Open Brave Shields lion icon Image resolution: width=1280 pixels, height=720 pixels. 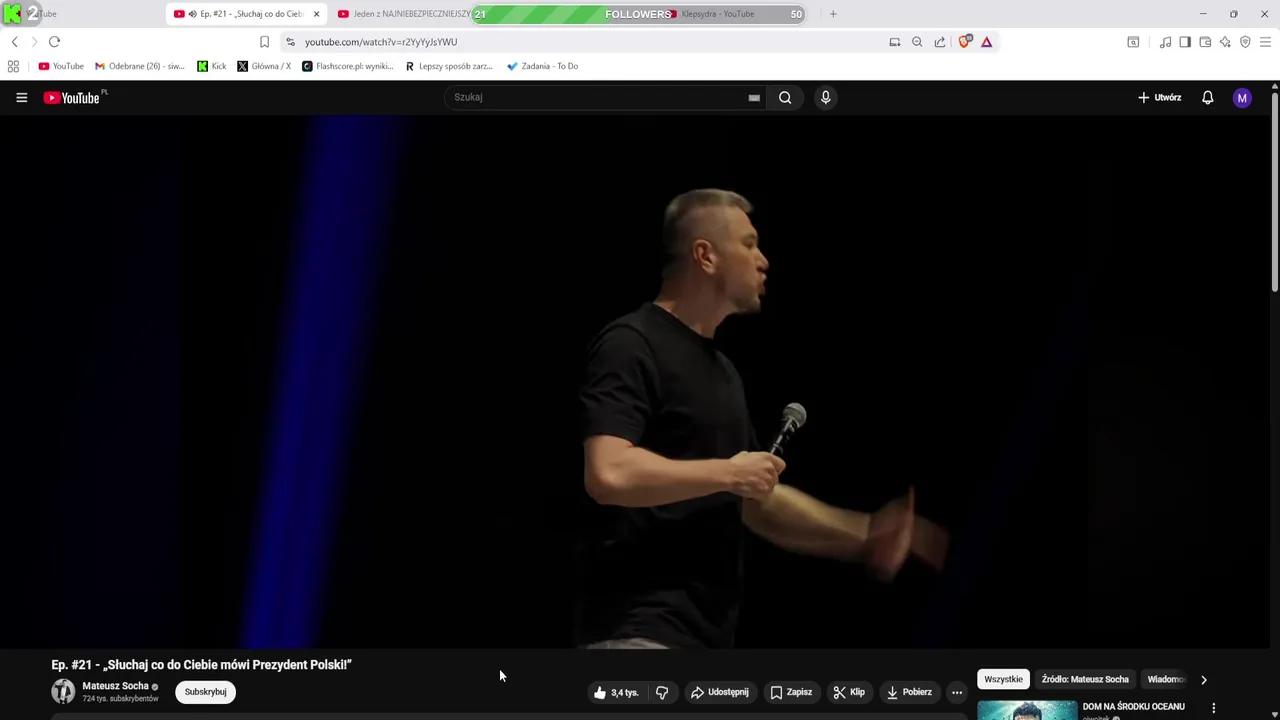(x=965, y=41)
